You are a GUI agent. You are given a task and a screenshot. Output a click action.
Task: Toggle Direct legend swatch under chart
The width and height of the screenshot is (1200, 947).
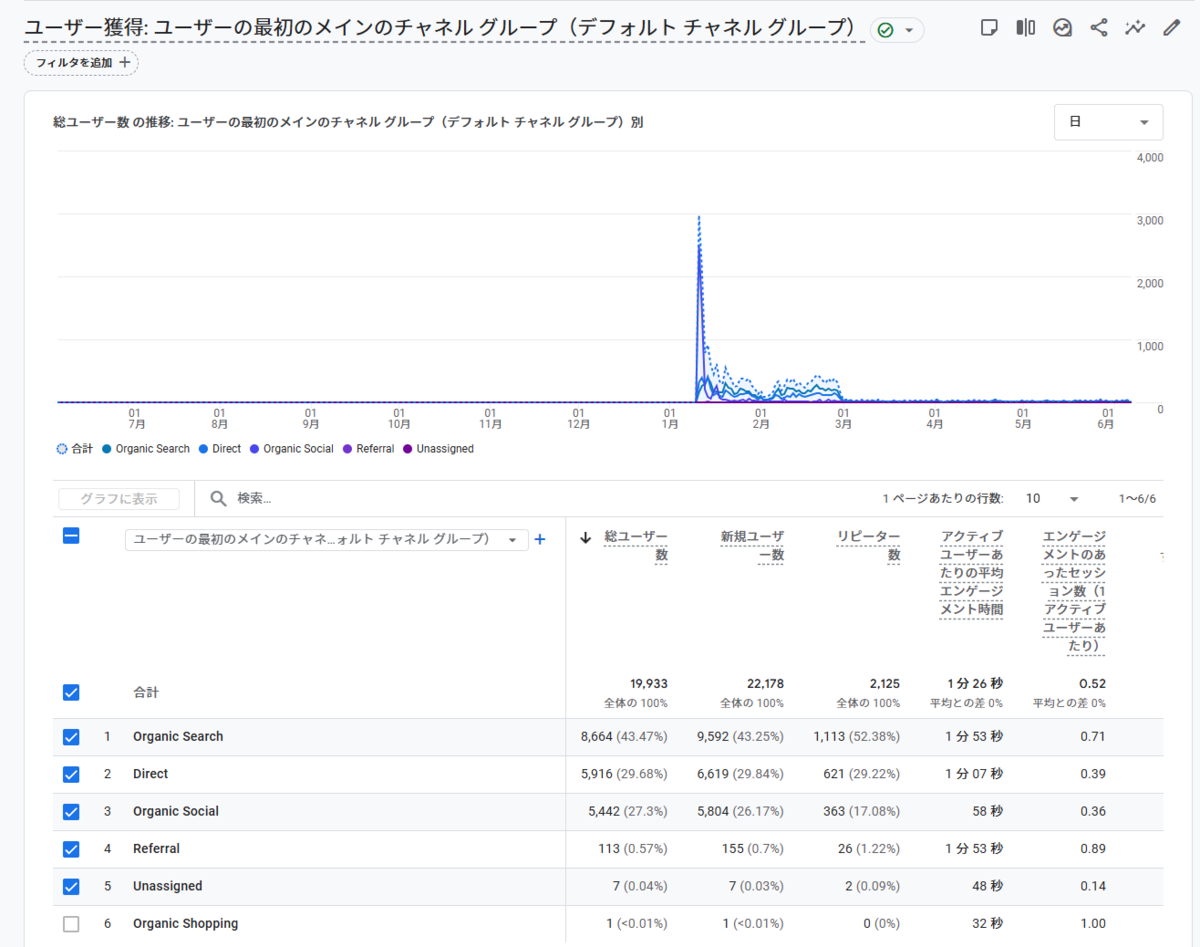(204, 449)
